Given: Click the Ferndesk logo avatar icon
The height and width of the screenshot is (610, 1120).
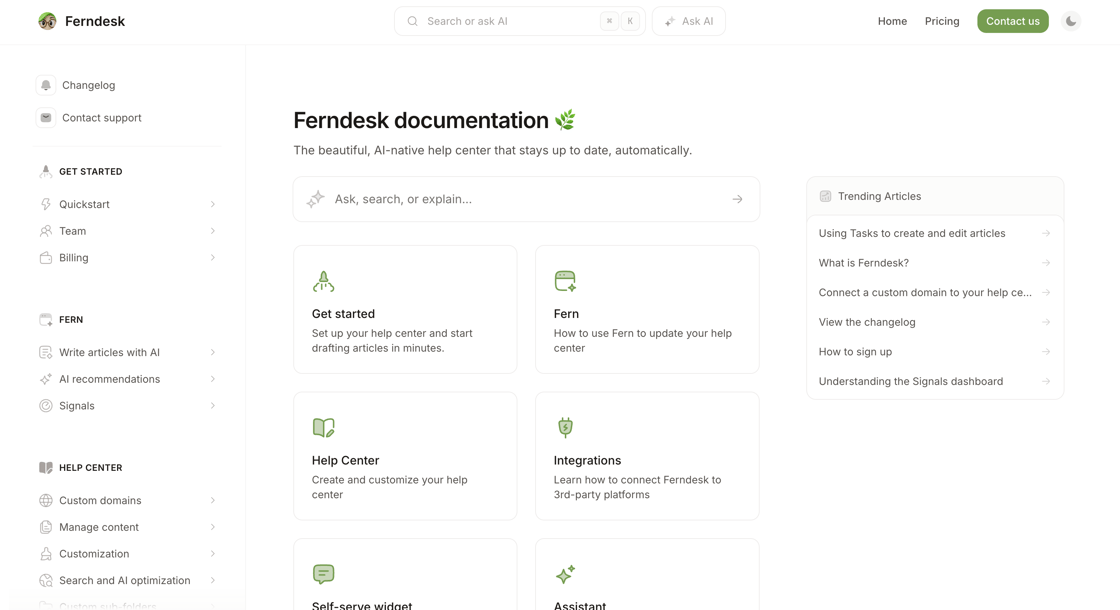Looking at the screenshot, I should pyautogui.click(x=47, y=21).
